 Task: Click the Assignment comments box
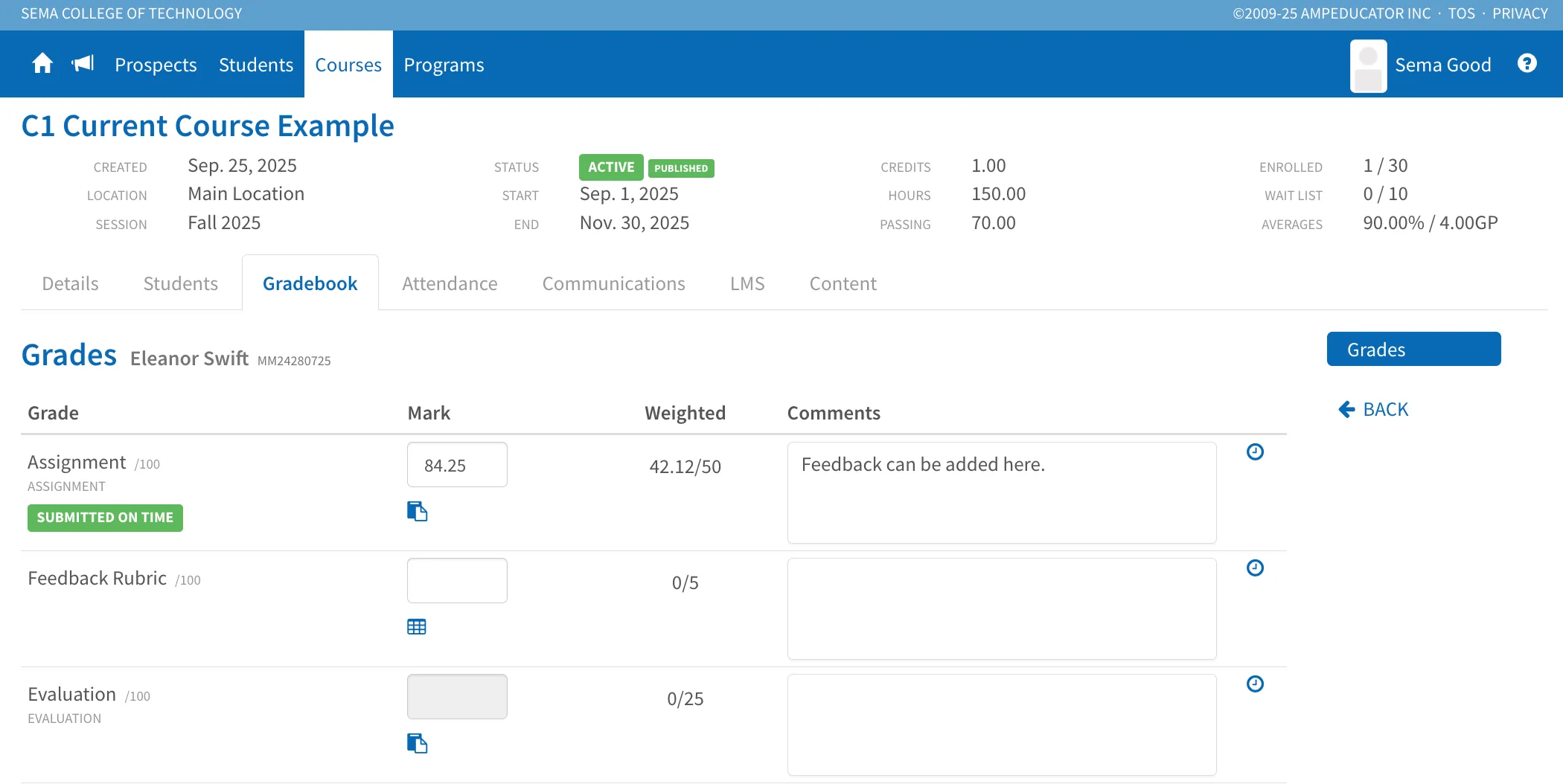pyautogui.click(x=1002, y=493)
